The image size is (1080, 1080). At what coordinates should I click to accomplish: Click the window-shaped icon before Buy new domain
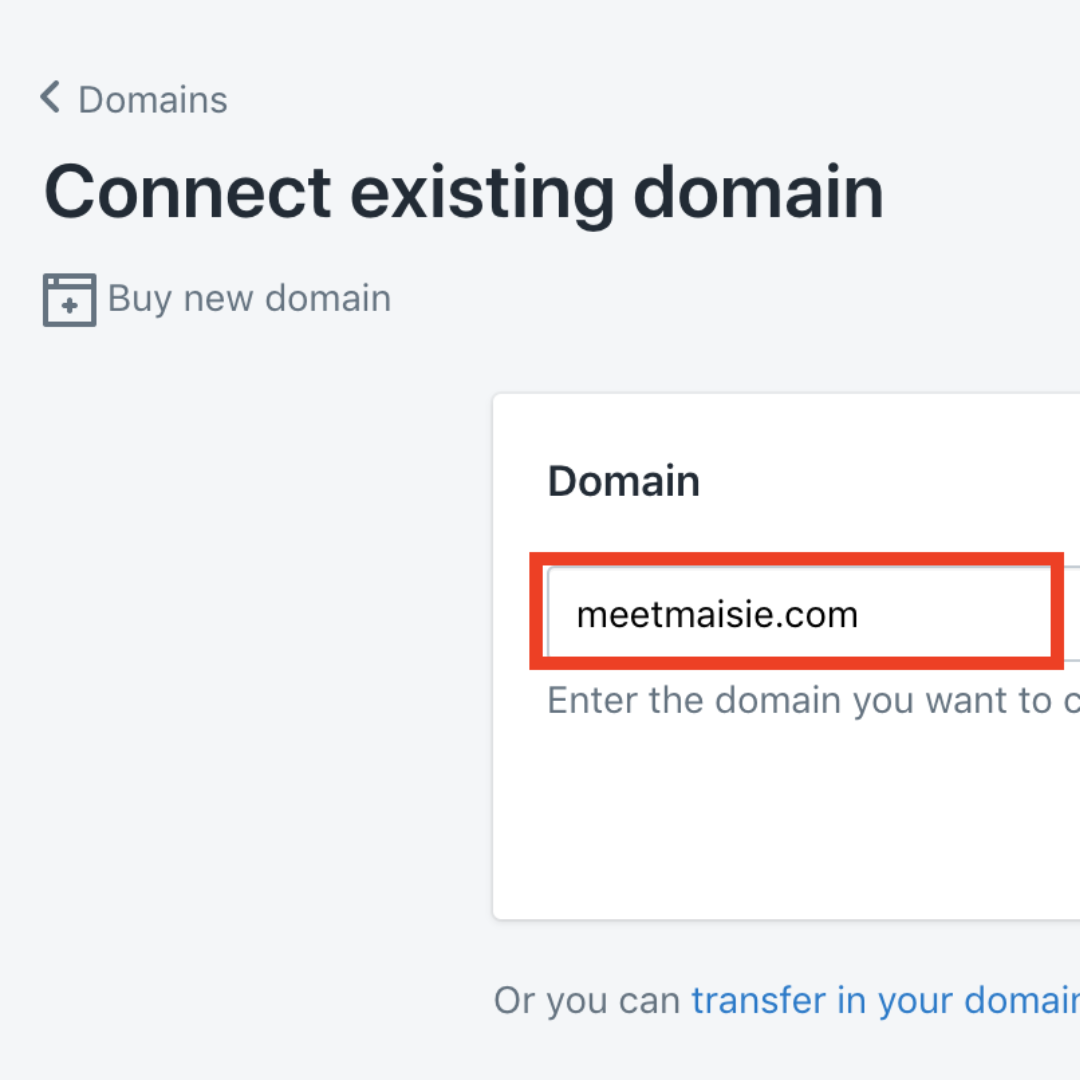68,298
